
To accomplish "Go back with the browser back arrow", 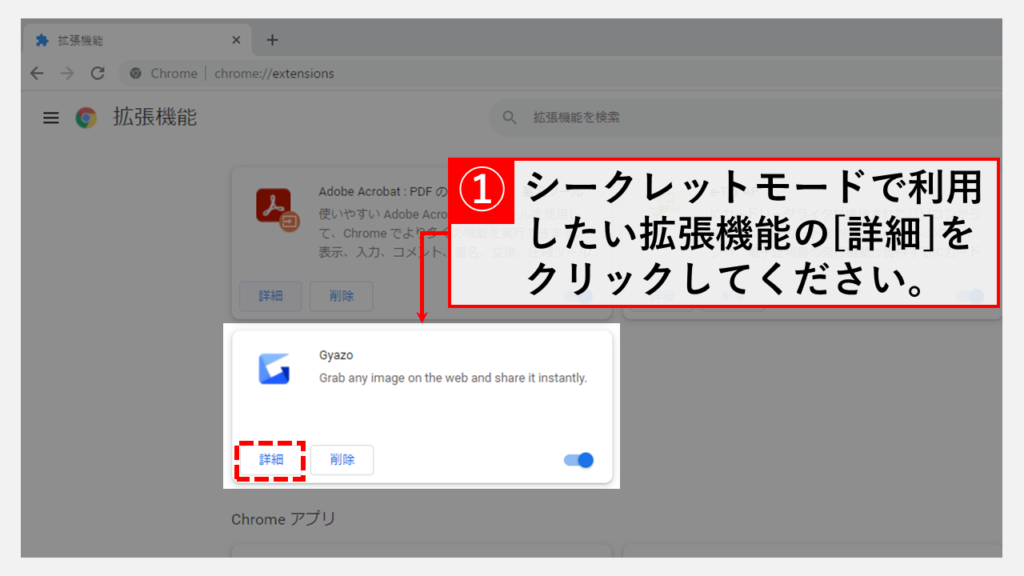I will point(37,73).
